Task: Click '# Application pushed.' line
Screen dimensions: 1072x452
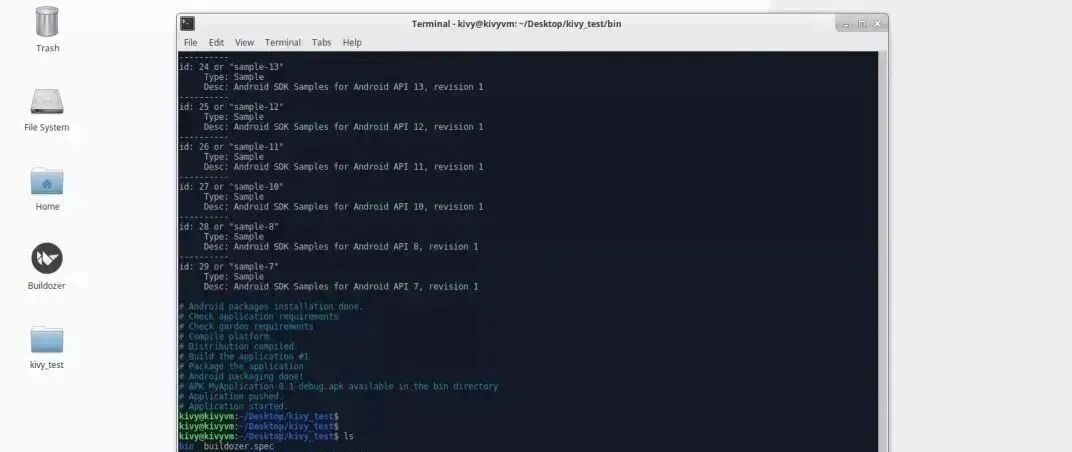Action: click(231, 396)
